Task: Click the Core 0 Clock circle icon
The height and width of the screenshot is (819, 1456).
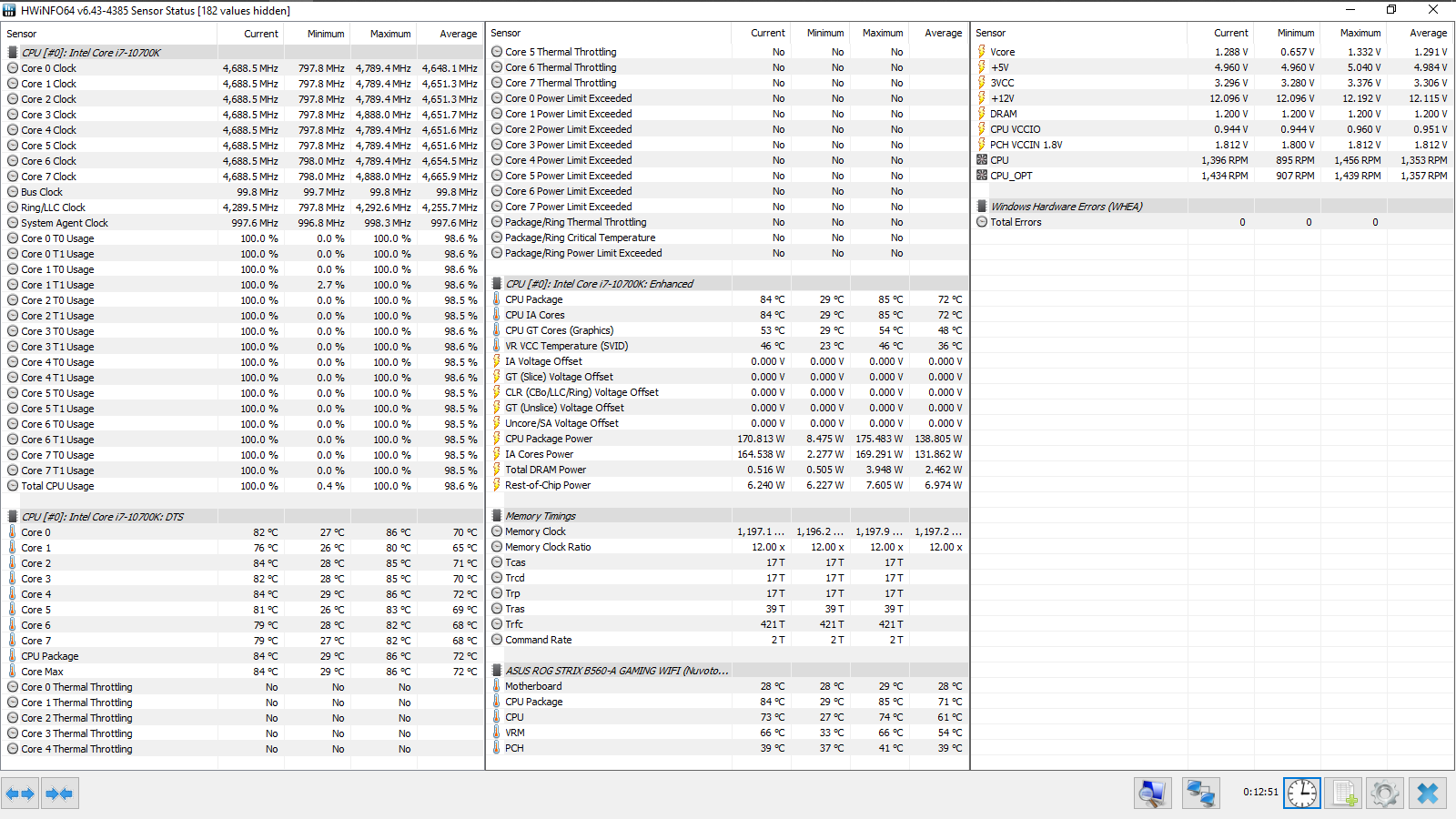Action: pos(13,68)
